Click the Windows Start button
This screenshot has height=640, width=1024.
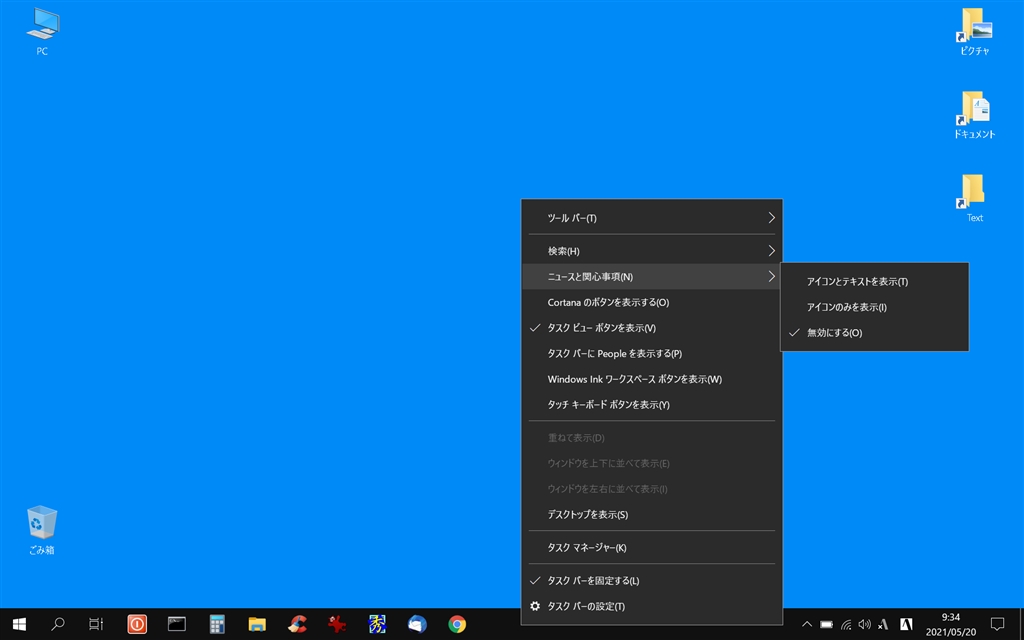(19, 624)
